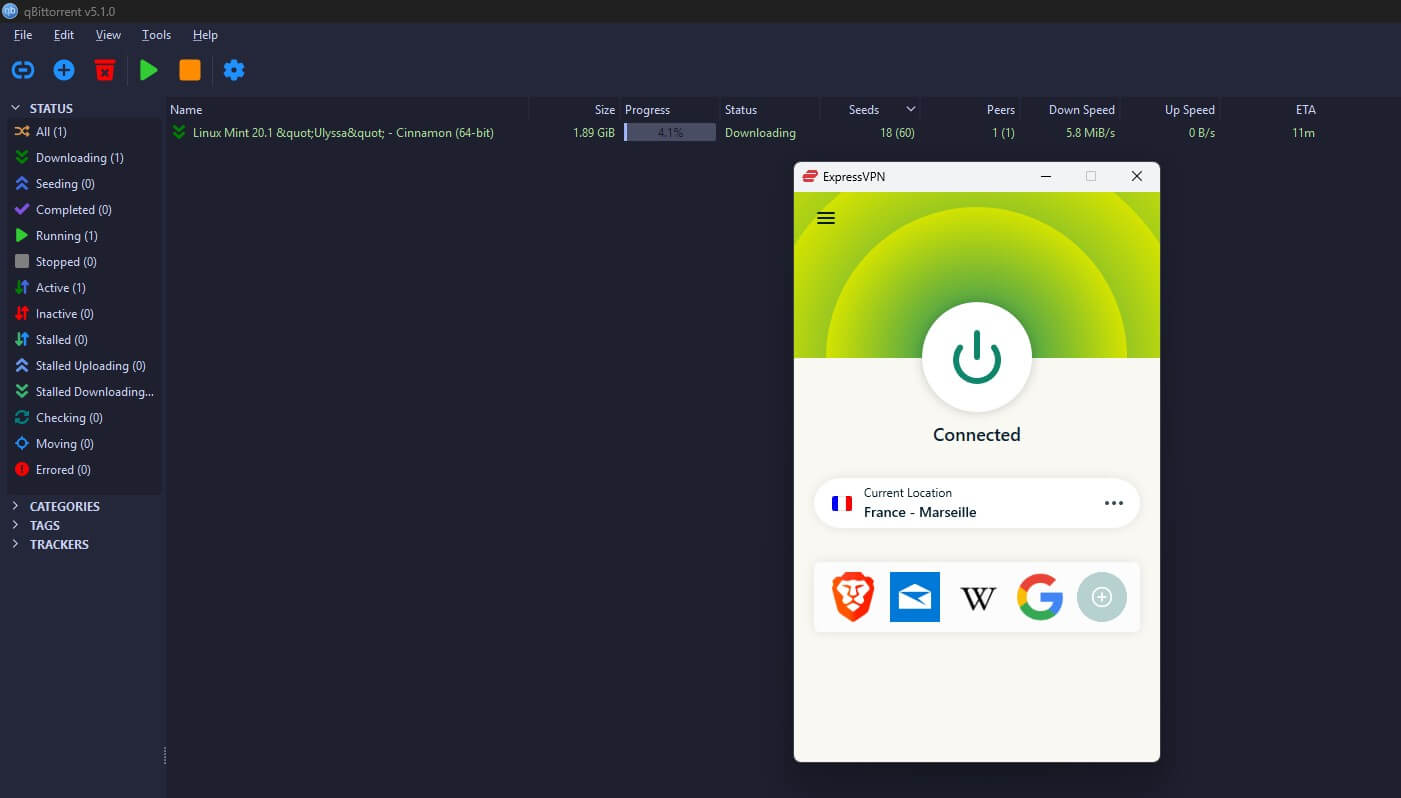Filter by Stalled Uploading (0) status

tap(81, 366)
